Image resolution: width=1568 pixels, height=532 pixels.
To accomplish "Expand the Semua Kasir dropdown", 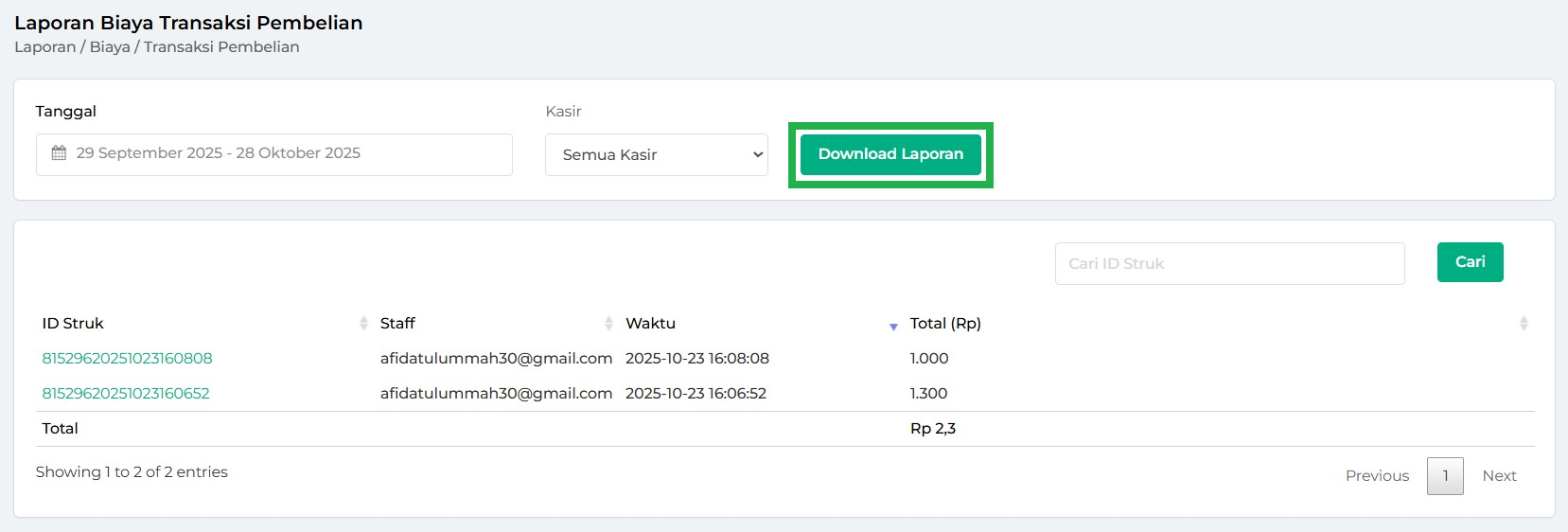I will point(656,154).
